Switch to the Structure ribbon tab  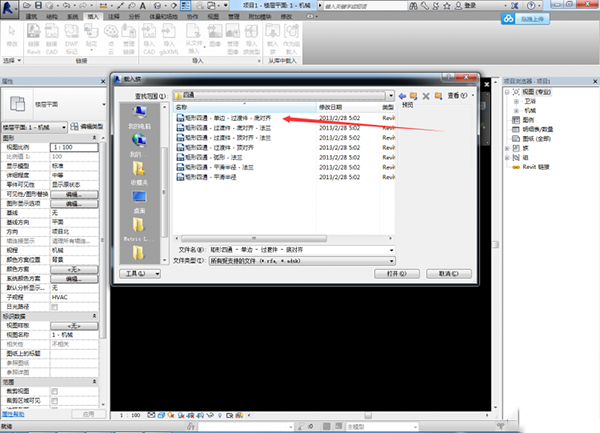tap(52, 16)
